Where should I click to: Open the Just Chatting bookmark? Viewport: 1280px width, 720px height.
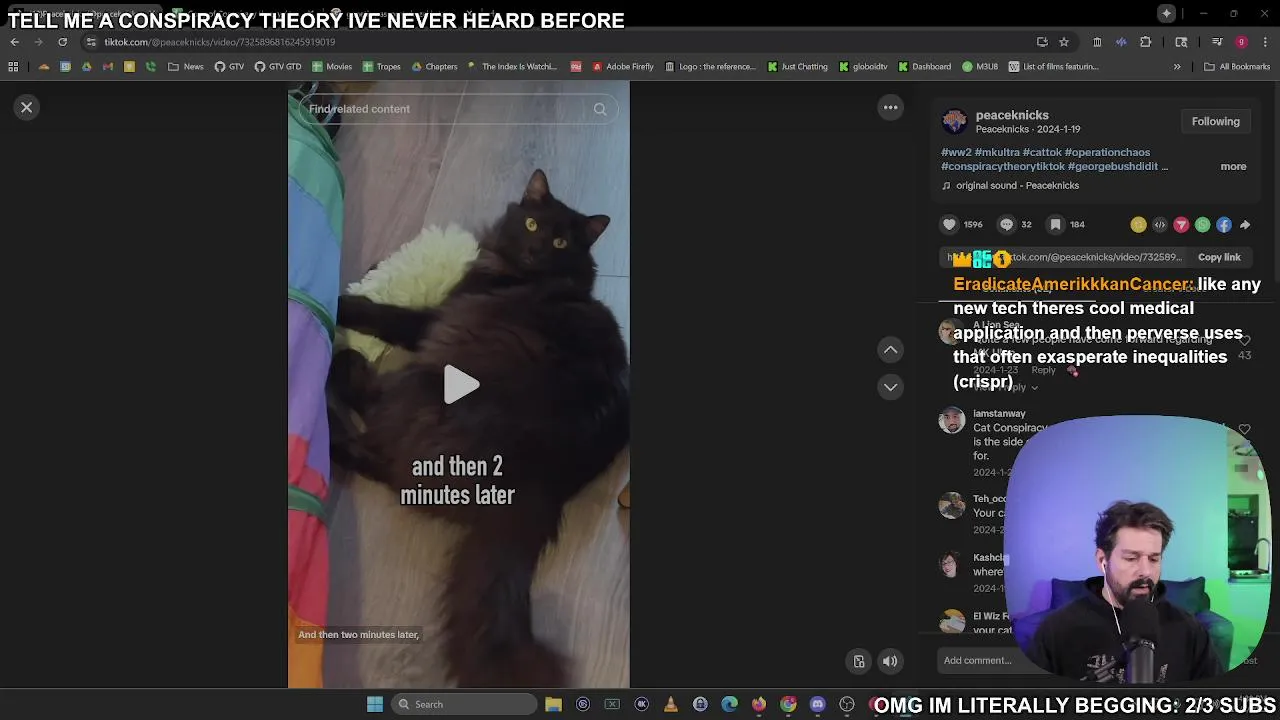(798, 67)
